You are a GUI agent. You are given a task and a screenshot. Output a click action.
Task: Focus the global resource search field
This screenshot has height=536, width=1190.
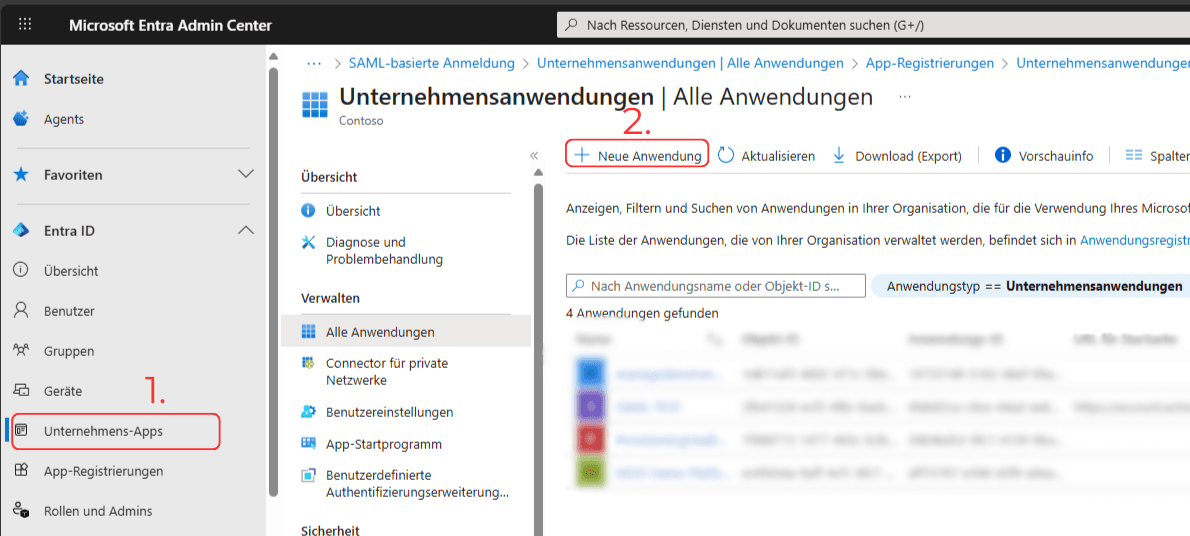click(x=874, y=25)
